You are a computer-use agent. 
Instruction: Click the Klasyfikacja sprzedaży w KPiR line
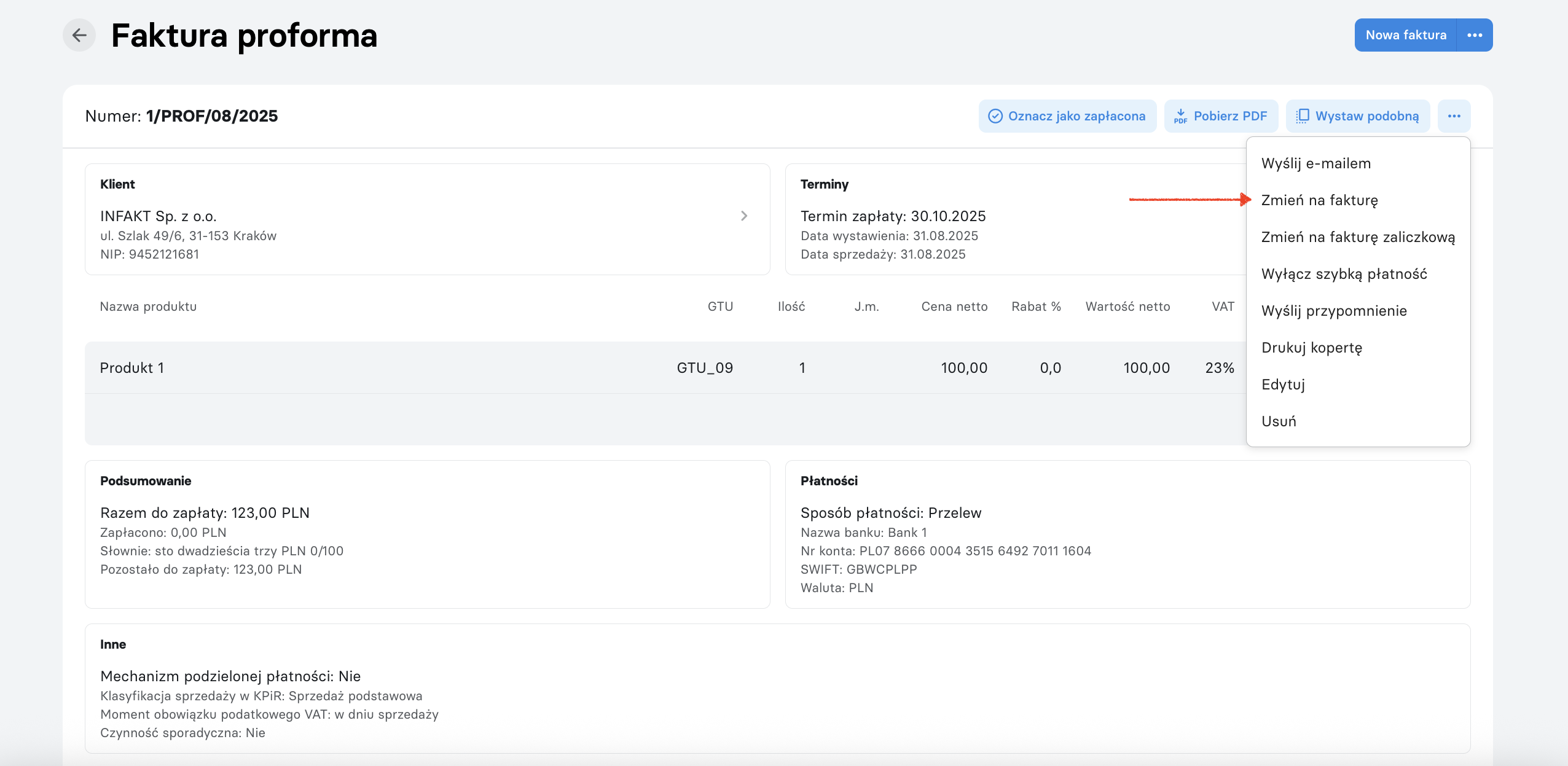(x=261, y=696)
